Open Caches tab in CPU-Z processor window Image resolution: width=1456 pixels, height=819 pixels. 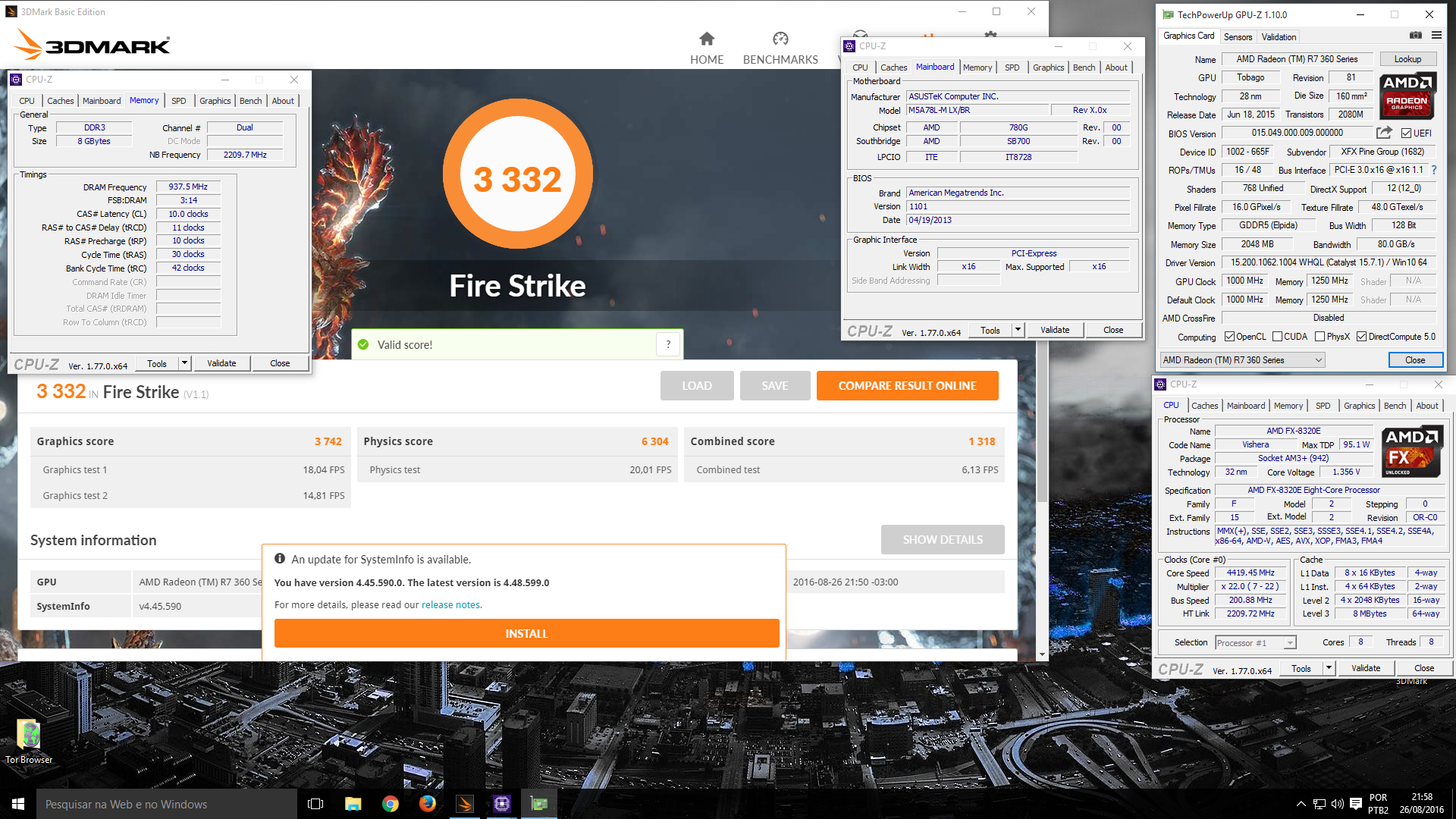pos(1204,406)
